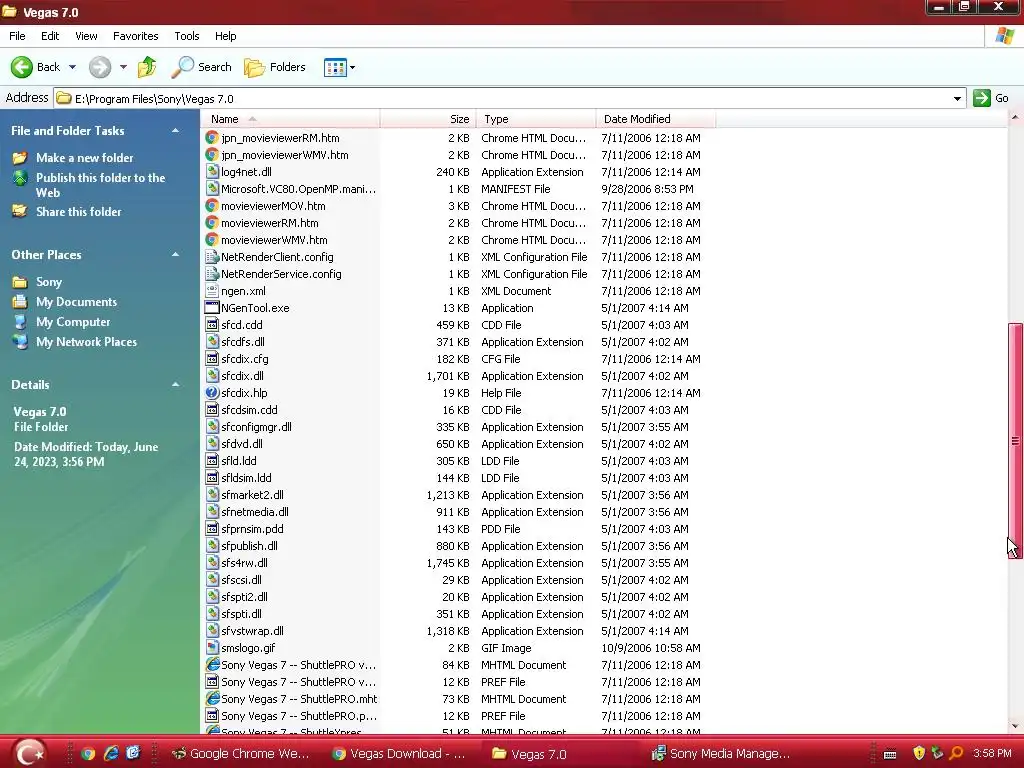Switch to Sony Media Manager taskbar window
This screenshot has height=768, width=1024.
pyautogui.click(x=722, y=754)
